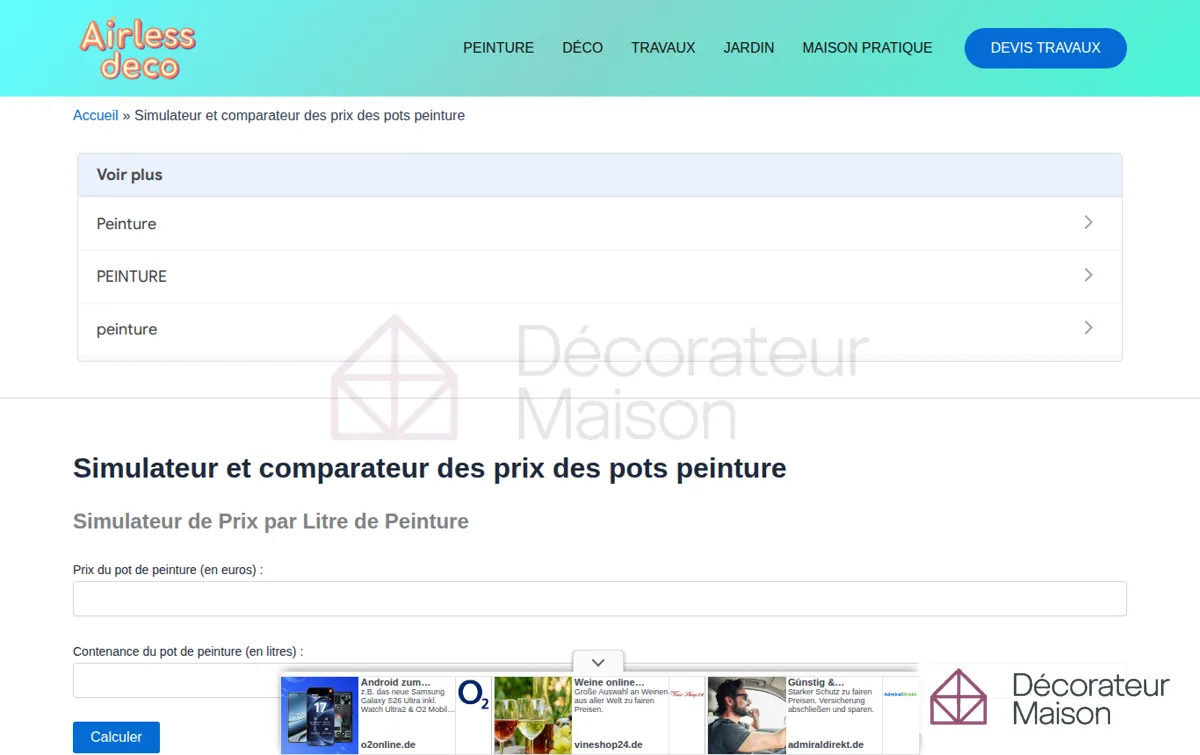Click the Calculer button
The height and width of the screenshot is (755, 1200).
click(116, 737)
